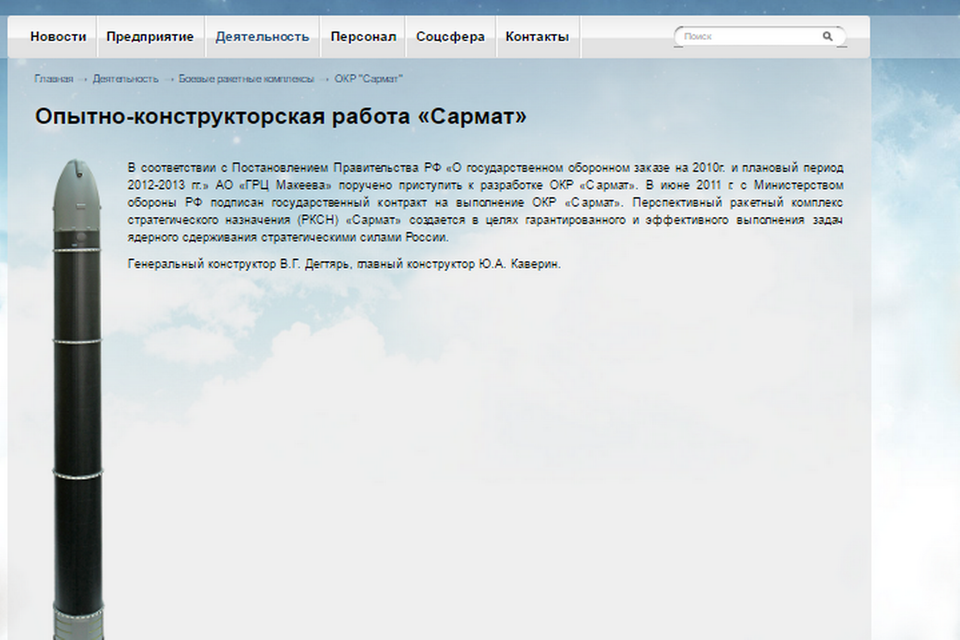Viewport: 960px width, 640px height.
Task: Open the Предприятие menu section
Action: click(150, 37)
